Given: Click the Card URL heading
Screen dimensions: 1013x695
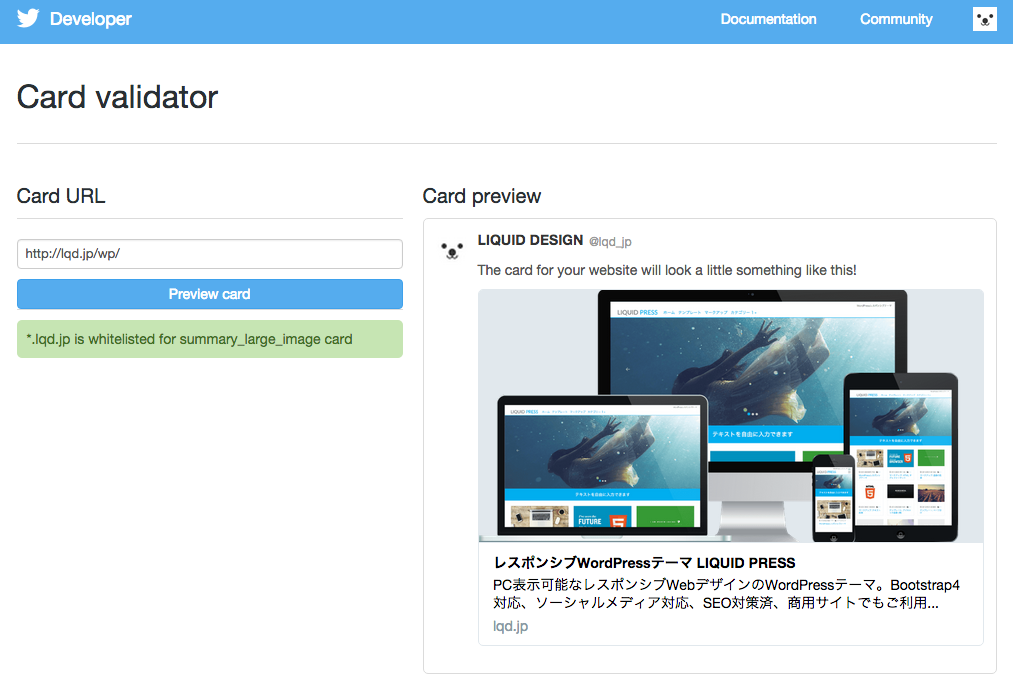Looking at the screenshot, I should 61,196.
